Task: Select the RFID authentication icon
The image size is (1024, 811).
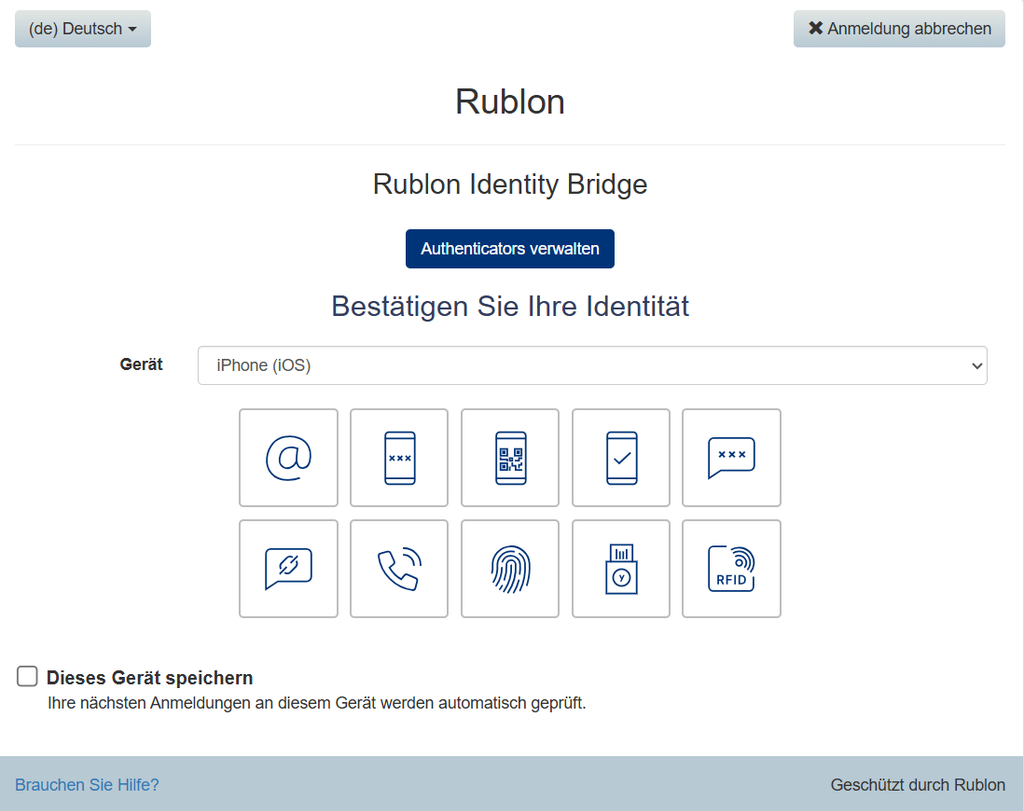Action: 731,569
